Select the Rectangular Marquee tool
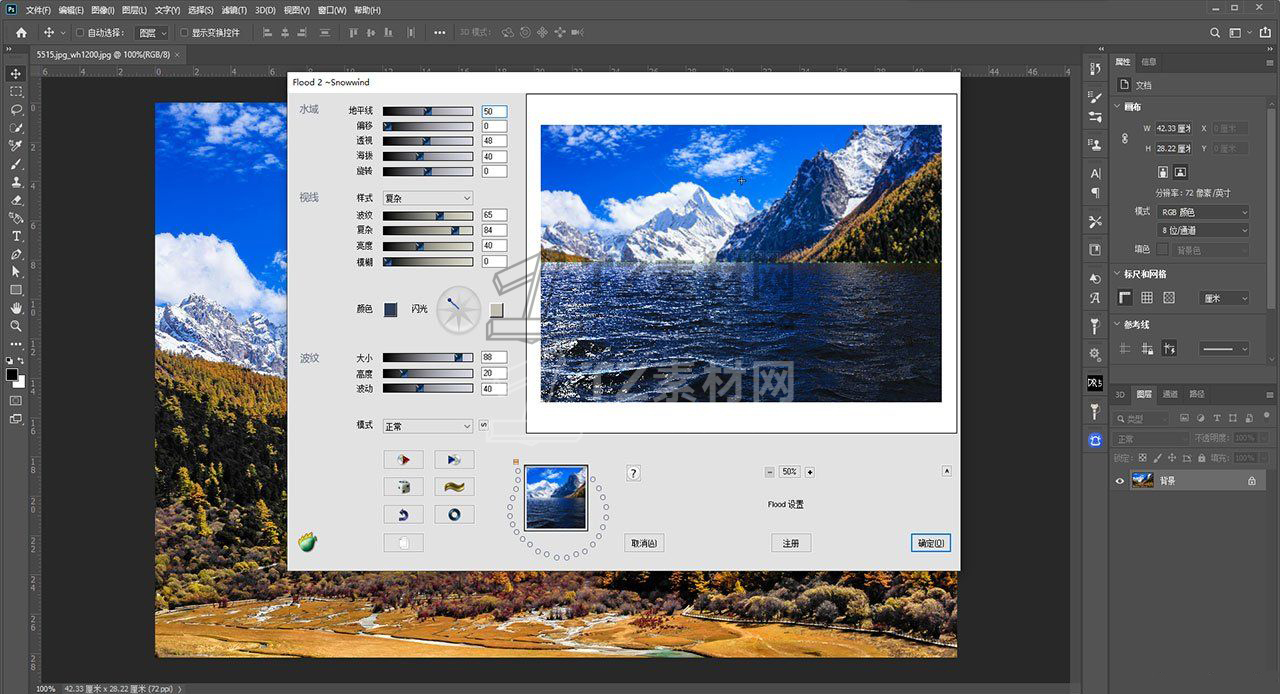The height and width of the screenshot is (694, 1280). coord(16,91)
